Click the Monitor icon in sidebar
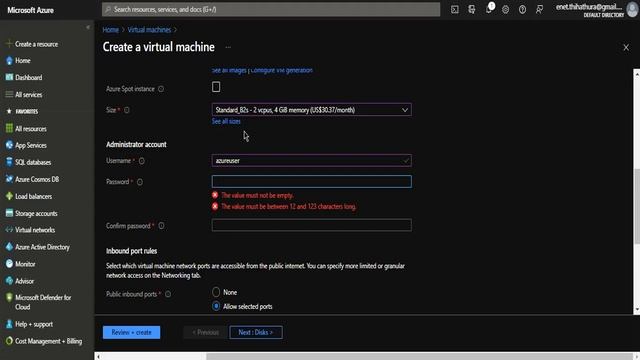 point(9,264)
